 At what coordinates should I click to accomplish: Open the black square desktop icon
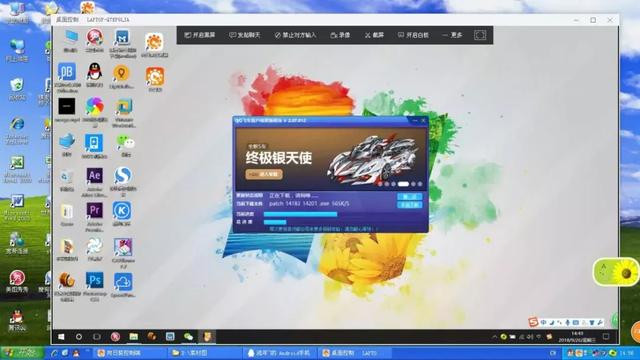point(67,107)
